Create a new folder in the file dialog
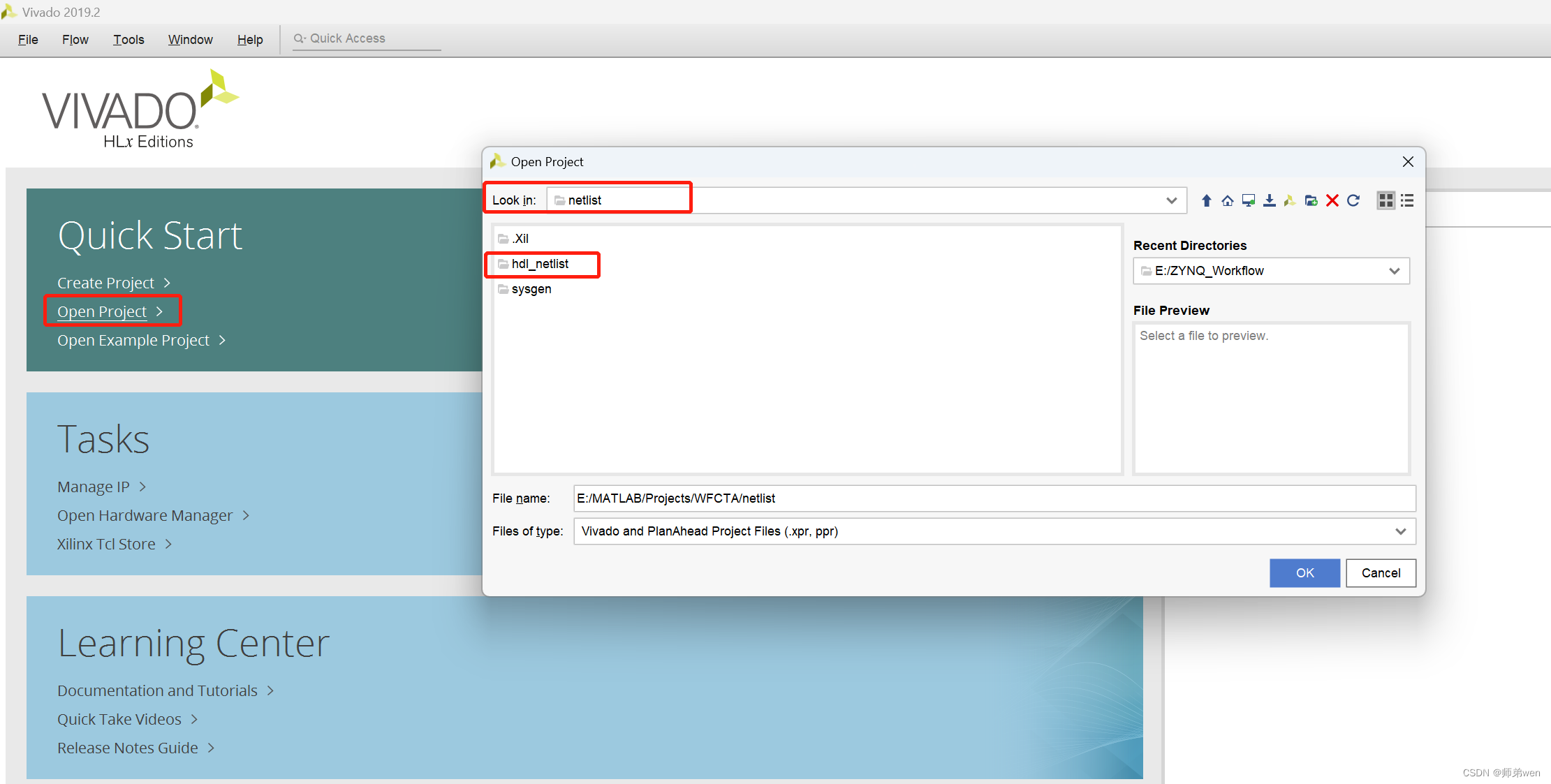The height and width of the screenshot is (784, 1551). coord(1311,201)
